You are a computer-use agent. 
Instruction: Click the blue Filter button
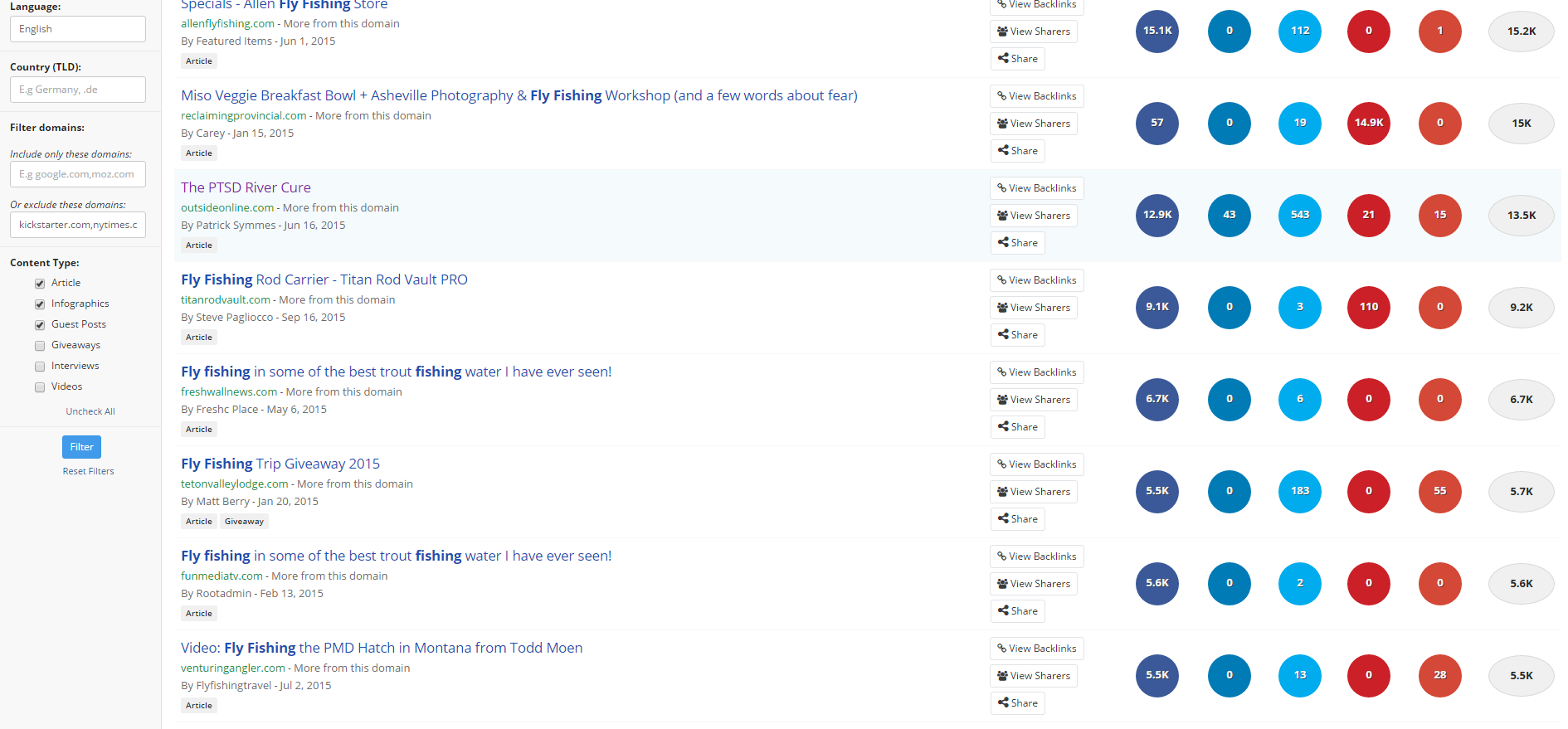tap(81, 447)
